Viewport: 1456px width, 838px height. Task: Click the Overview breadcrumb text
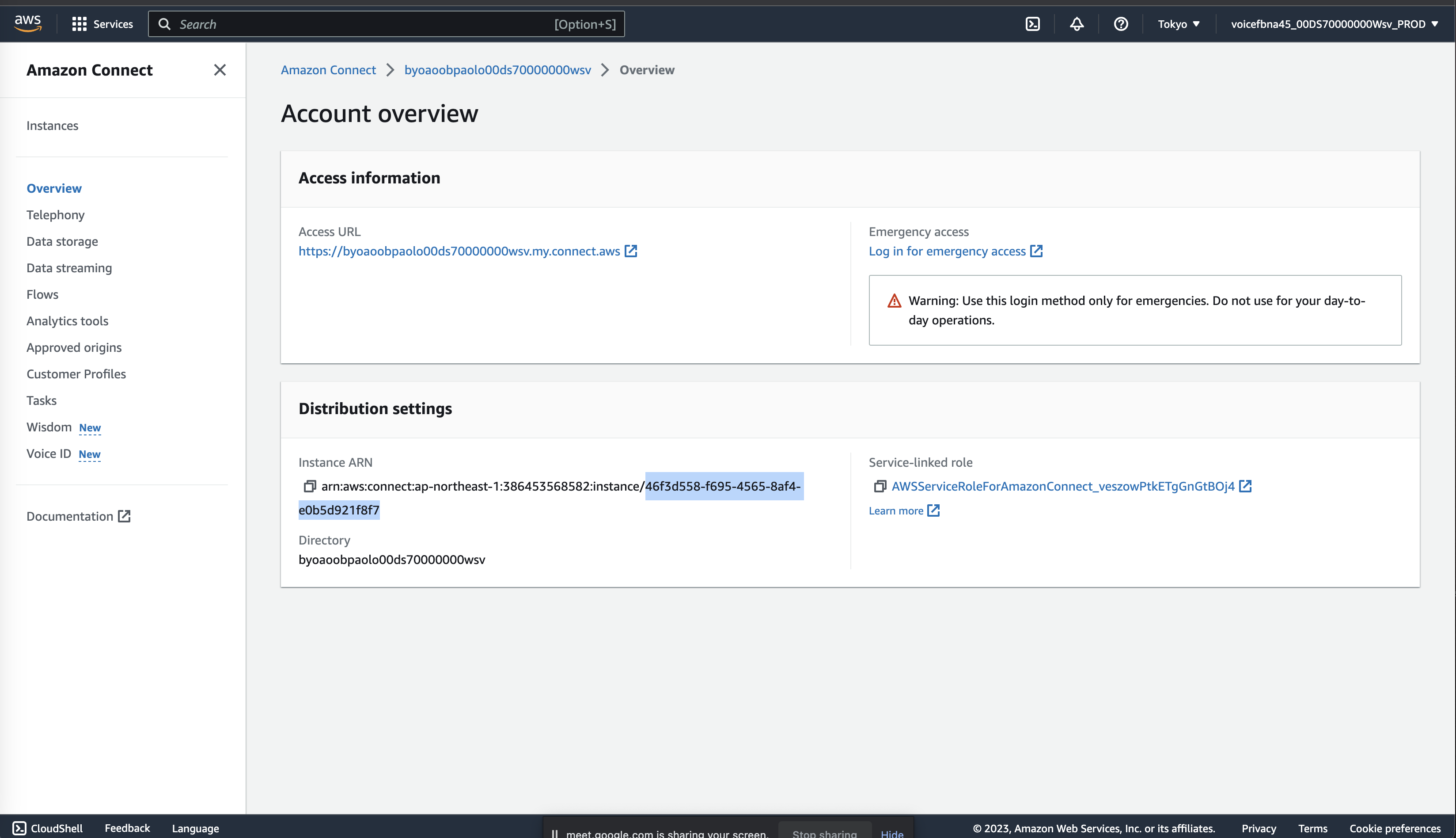point(647,70)
